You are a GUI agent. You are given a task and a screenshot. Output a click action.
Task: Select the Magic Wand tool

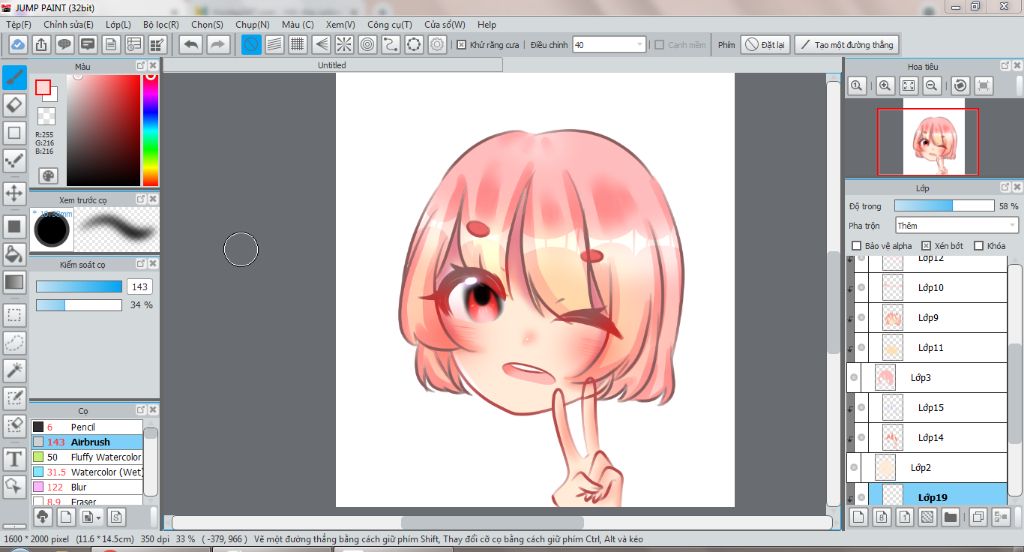pos(14,370)
